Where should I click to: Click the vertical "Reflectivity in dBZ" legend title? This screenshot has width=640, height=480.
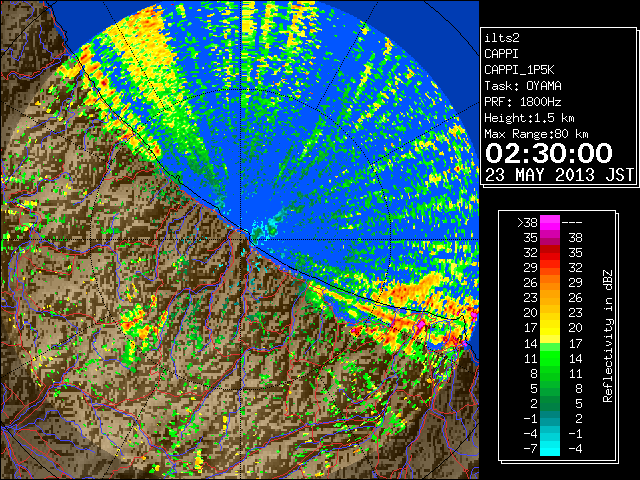point(607,336)
